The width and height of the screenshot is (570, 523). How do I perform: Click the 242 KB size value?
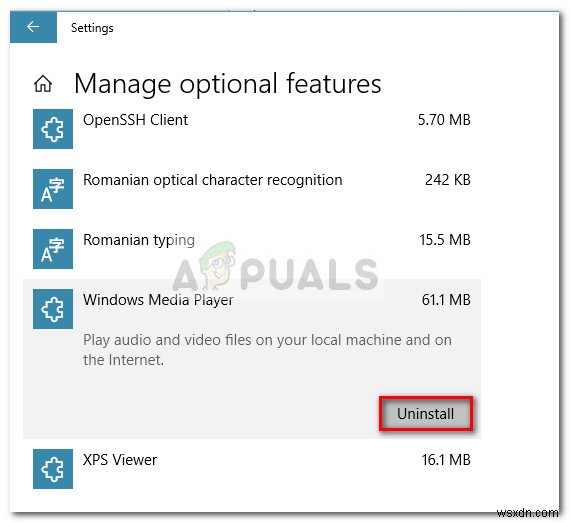(x=447, y=180)
